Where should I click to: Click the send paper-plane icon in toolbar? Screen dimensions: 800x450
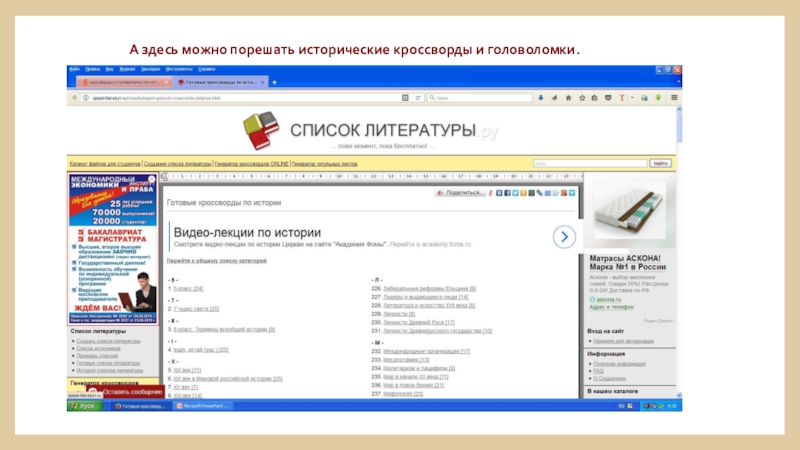click(555, 98)
